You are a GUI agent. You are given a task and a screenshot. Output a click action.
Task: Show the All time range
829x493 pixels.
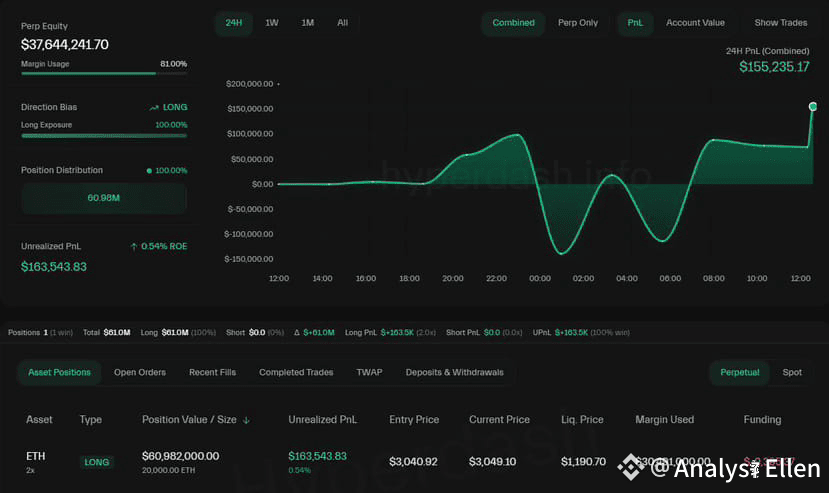343,23
